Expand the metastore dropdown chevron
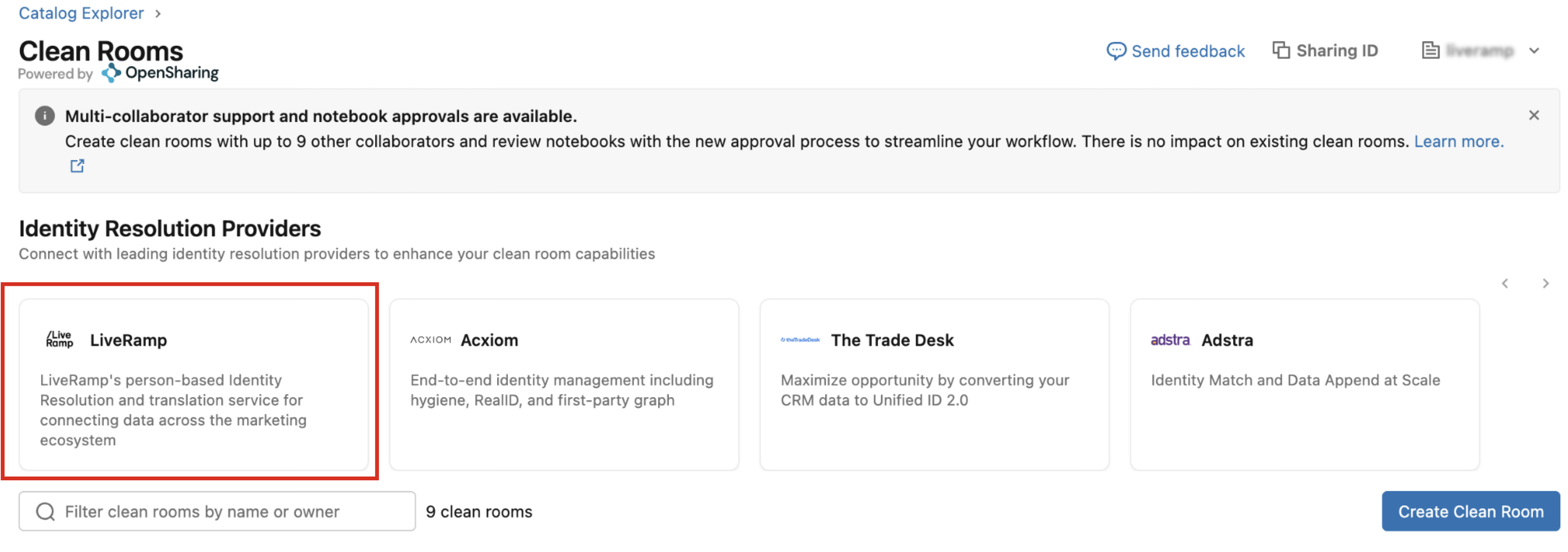Screen dimensions: 1568x552 click(x=1534, y=51)
